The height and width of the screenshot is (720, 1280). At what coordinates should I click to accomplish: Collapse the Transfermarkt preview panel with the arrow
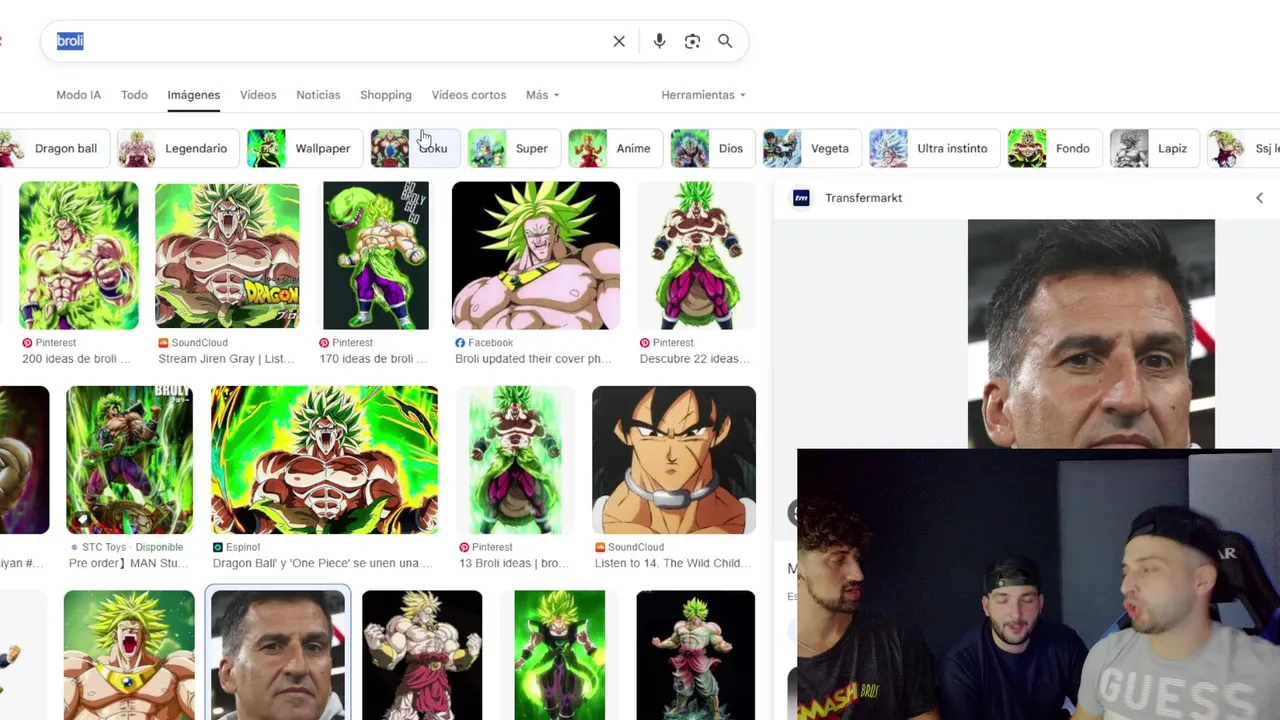(x=1259, y=198)
